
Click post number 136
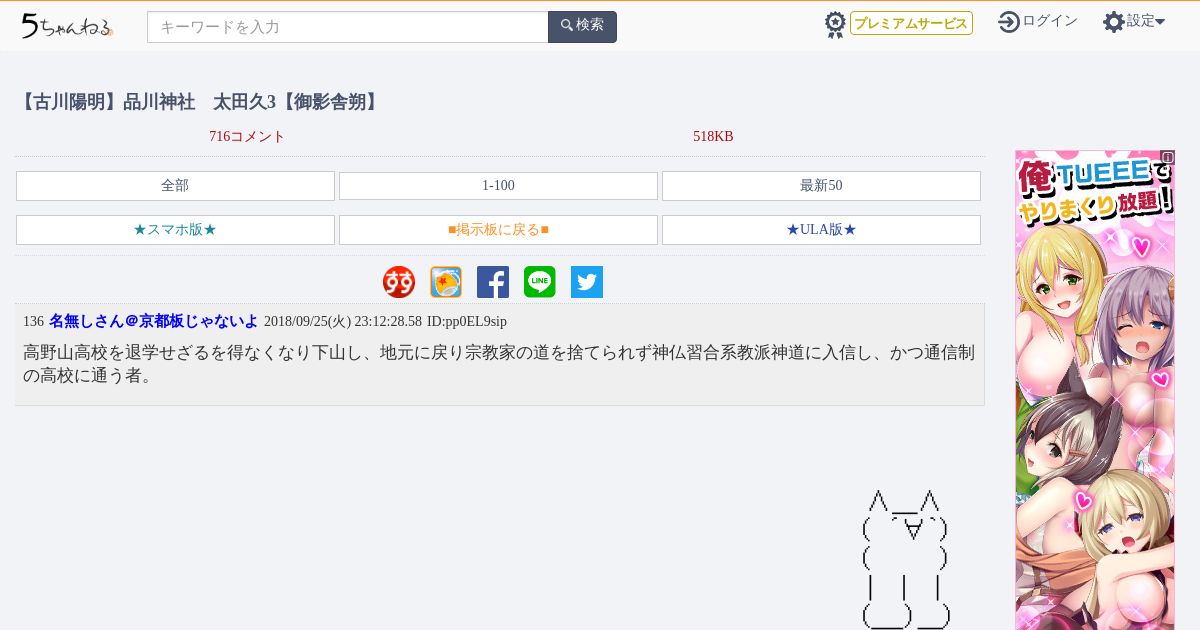(33, 322)
